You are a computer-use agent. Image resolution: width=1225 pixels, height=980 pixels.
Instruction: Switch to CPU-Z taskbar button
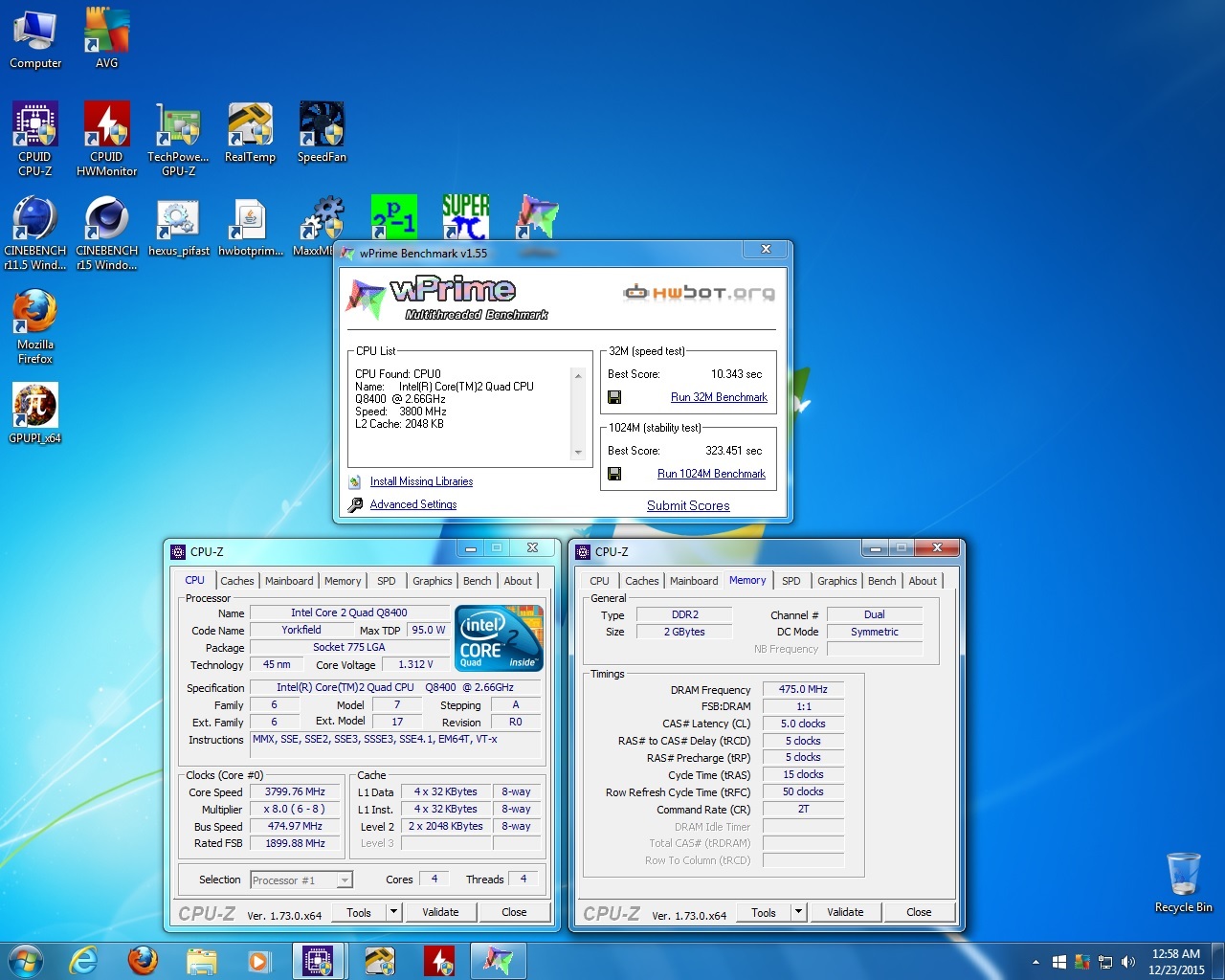pyautogui.click(x=319, y=961)
